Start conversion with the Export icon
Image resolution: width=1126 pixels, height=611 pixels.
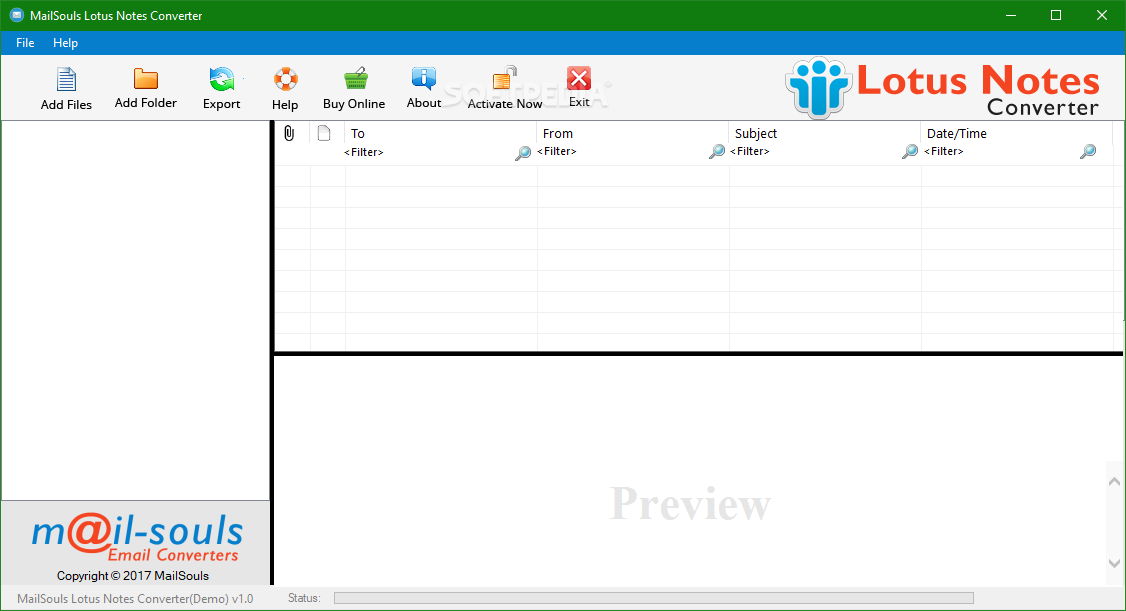pyautogui.click(x=222, y=79)
